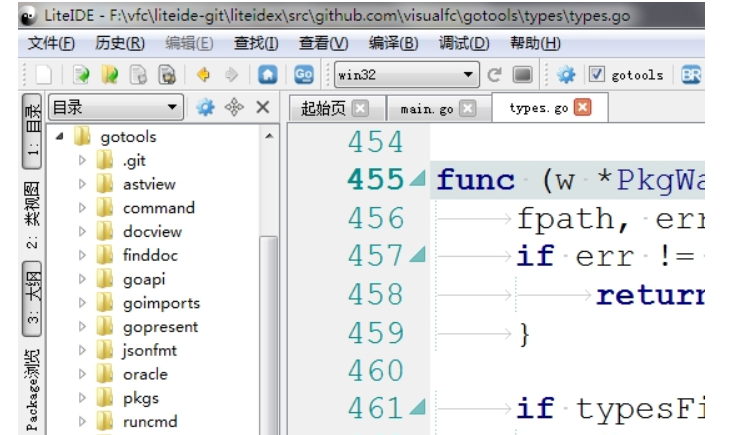Screen dimensions: 740x435
Task: Close the folder side panel
Action: 263,108
